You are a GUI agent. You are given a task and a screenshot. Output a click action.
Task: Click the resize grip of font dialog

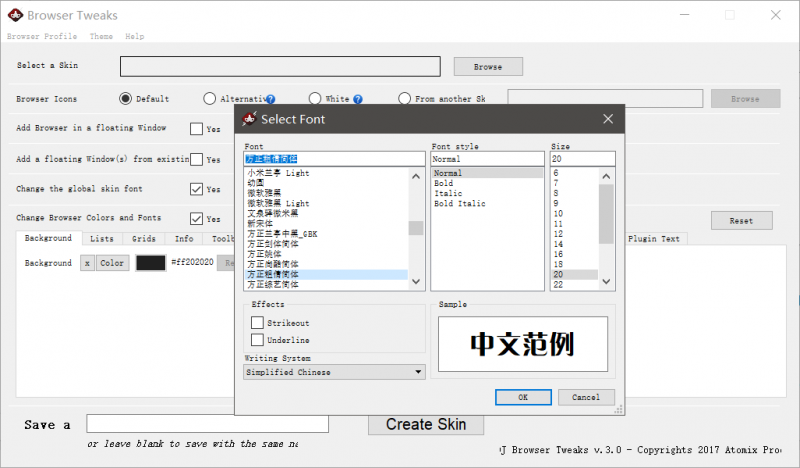point(619,409)
